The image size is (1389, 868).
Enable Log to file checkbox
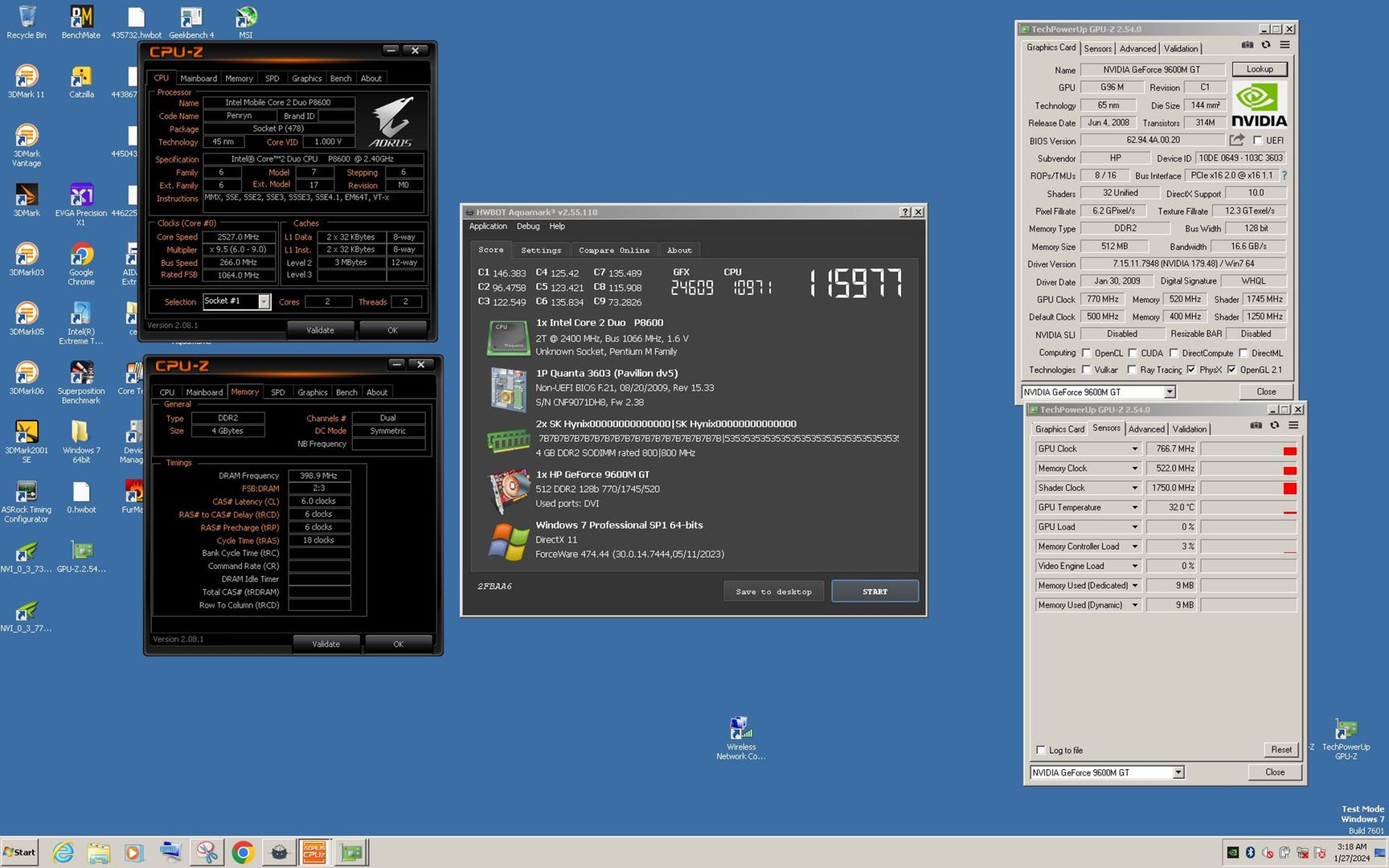pyautogui.click(x=1040, y=750)
